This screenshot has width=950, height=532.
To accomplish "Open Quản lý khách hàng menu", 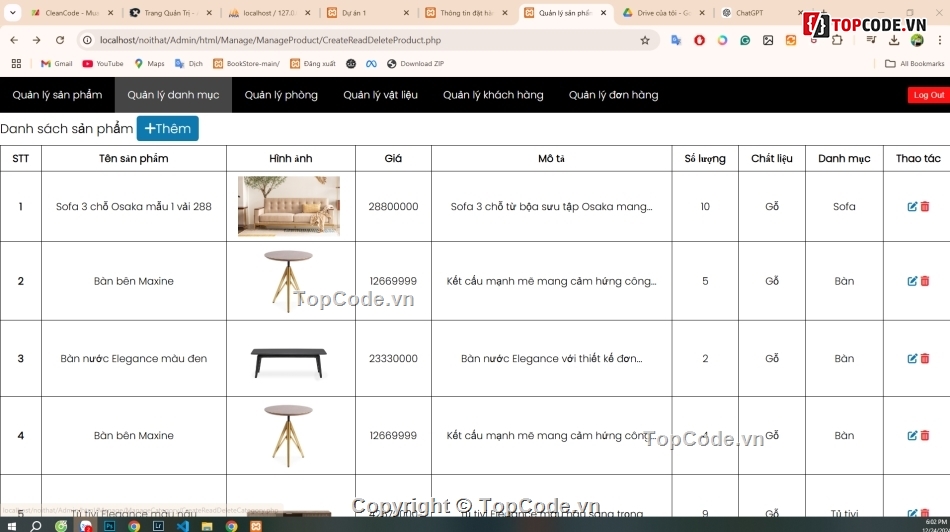I will (493, 95).
